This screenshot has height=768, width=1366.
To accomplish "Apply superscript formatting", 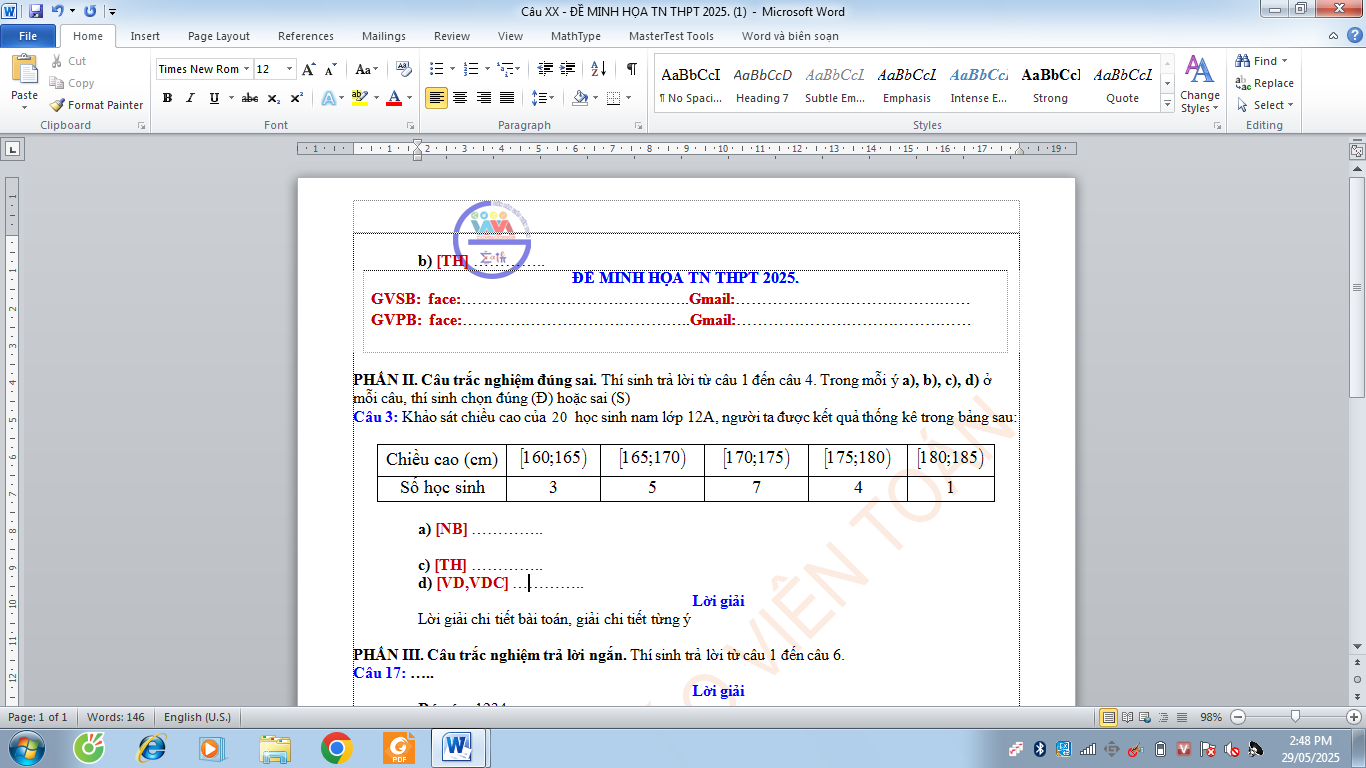I will [x=297, y=98].
